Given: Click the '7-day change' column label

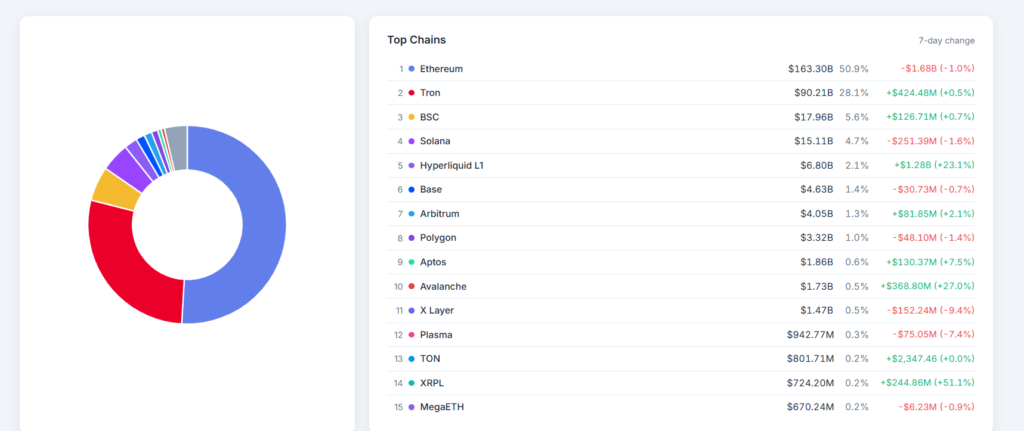Looking at the screenshot, I should (x=946, y=40).
